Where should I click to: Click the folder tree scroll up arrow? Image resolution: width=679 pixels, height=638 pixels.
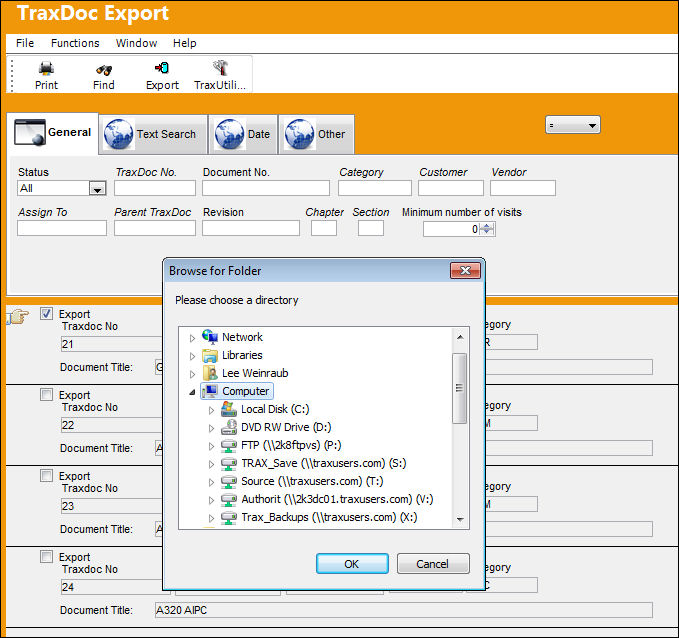[x=460, y=337]
